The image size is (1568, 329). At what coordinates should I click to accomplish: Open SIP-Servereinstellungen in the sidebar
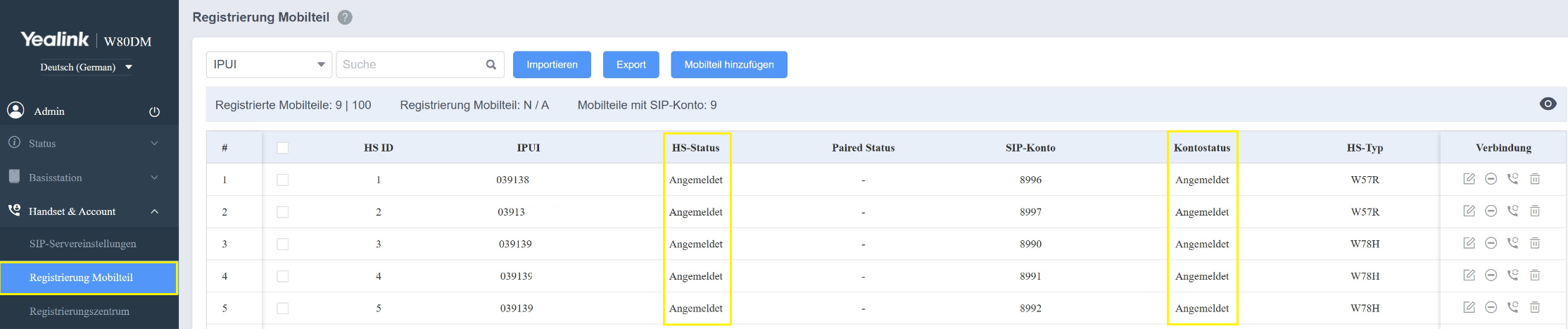(x=83, y=244)
